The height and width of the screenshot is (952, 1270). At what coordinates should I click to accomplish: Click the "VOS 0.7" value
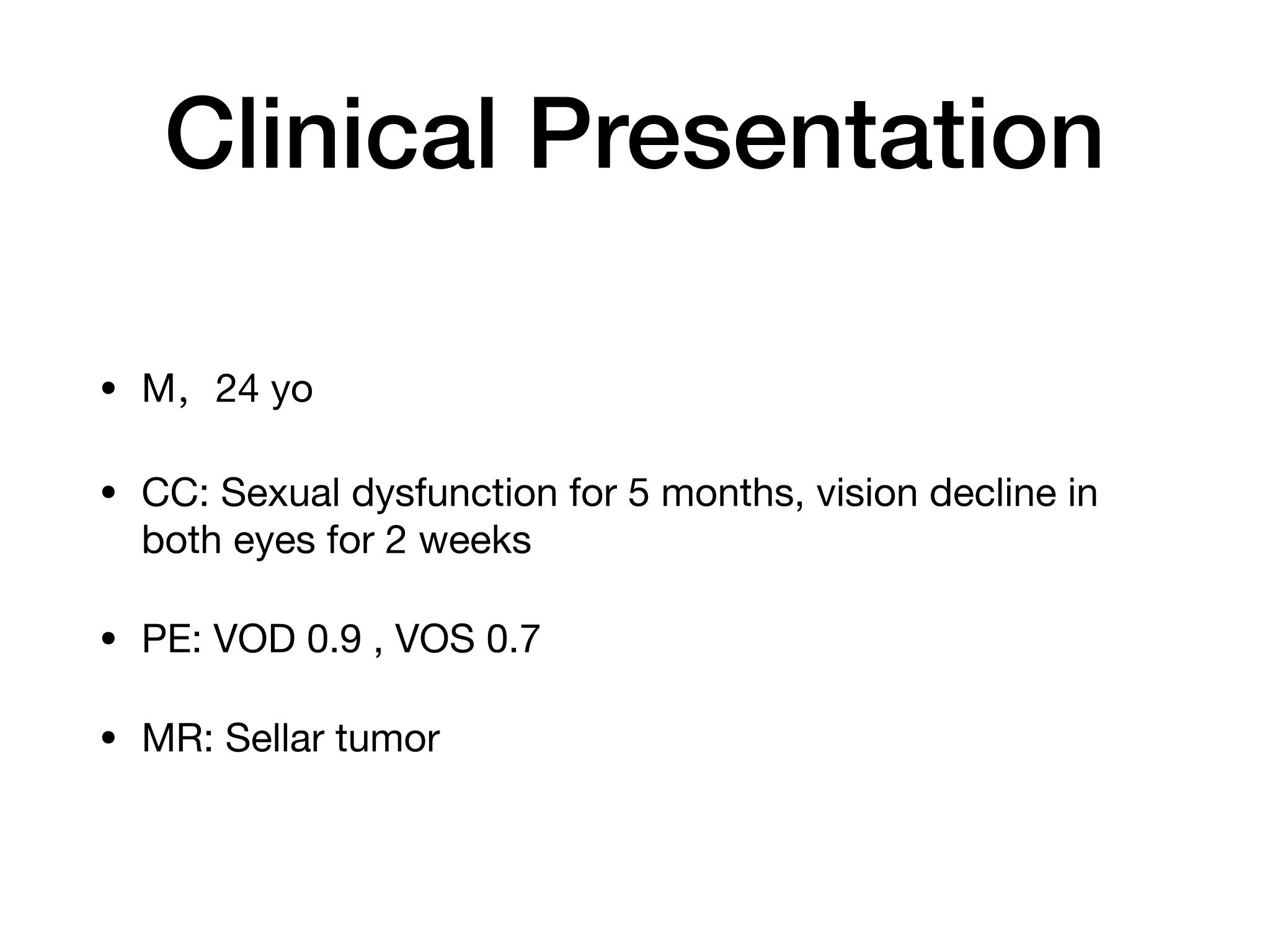point(467,638)
